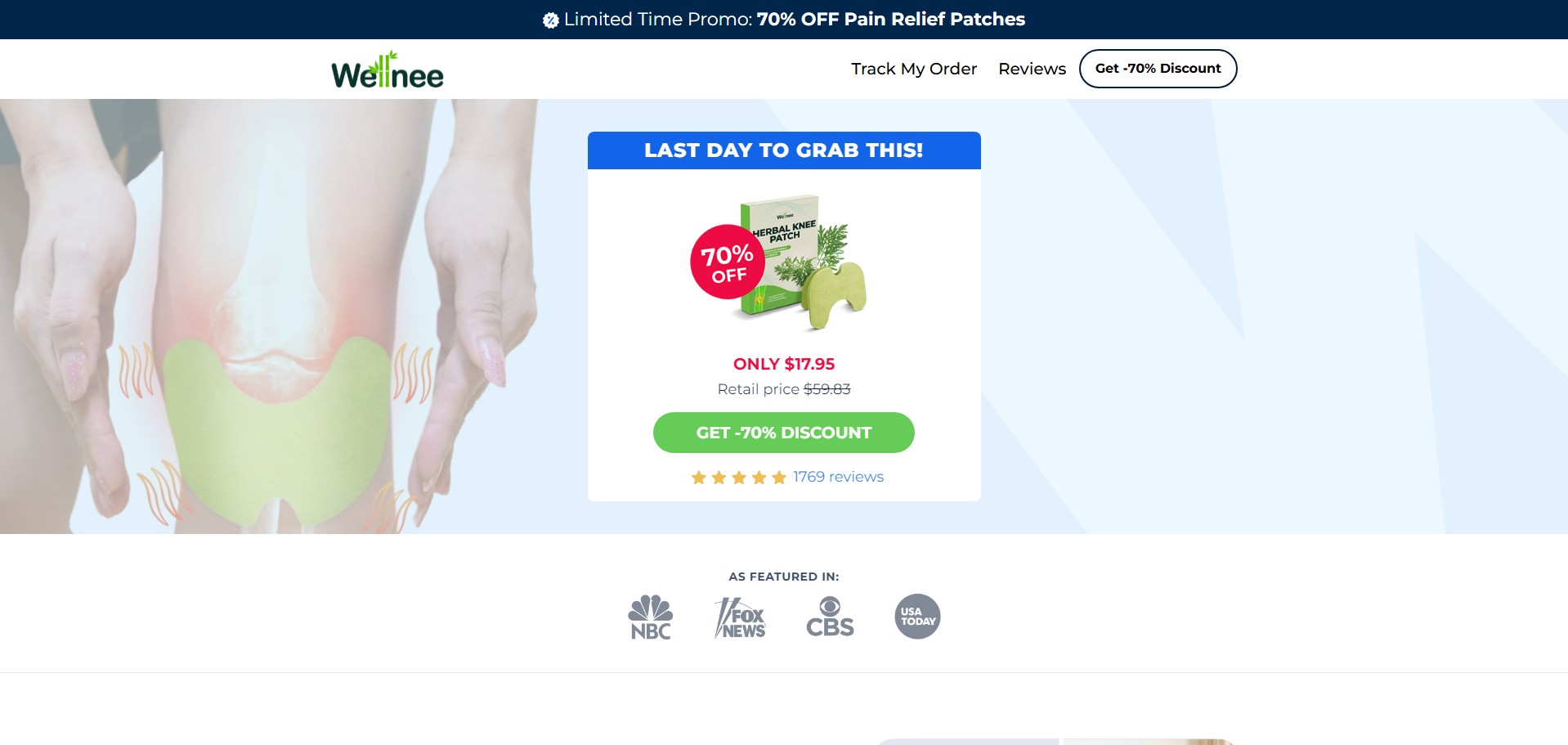The height and width of the screenshot is (745, 1568).
Task: Click the Limited Time Promo banner text
Action: point(793,20)
